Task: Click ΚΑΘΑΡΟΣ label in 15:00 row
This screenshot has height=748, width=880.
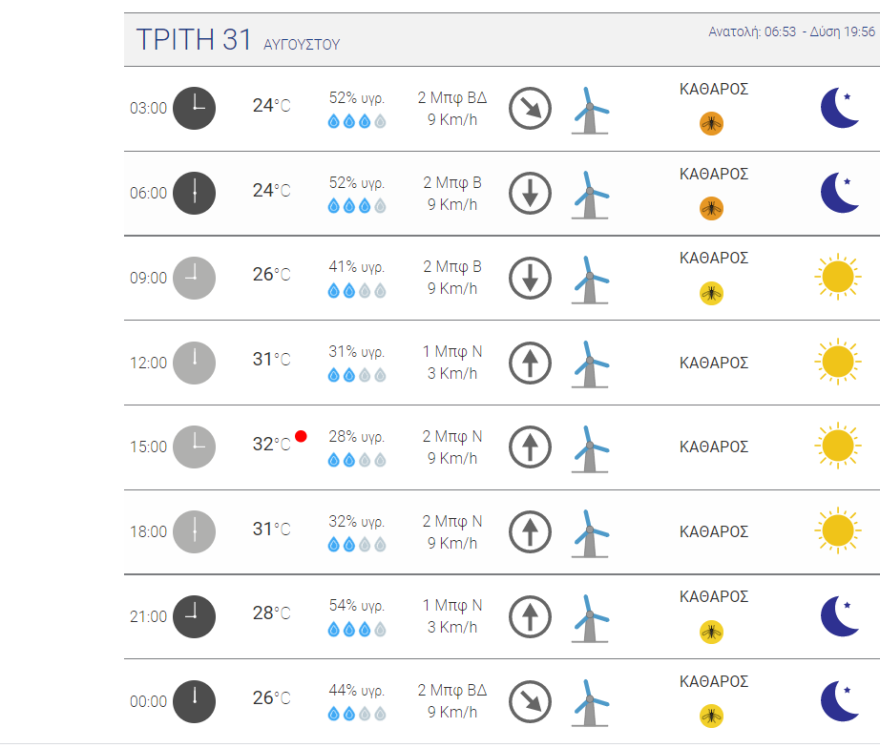Action: pyautogui.click(x=714, y=447)
